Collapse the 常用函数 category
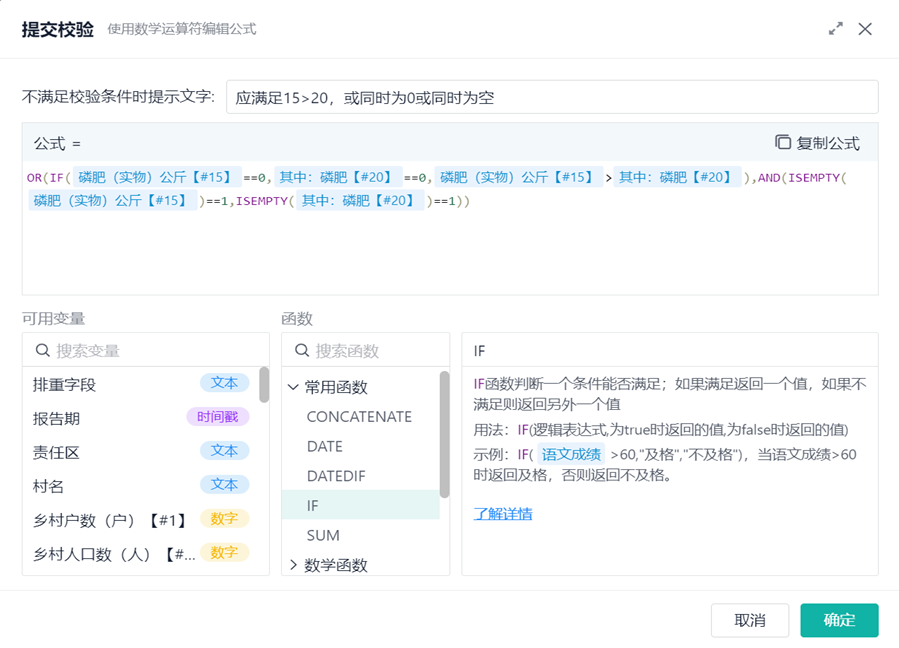899x648 pixels. 294,387
